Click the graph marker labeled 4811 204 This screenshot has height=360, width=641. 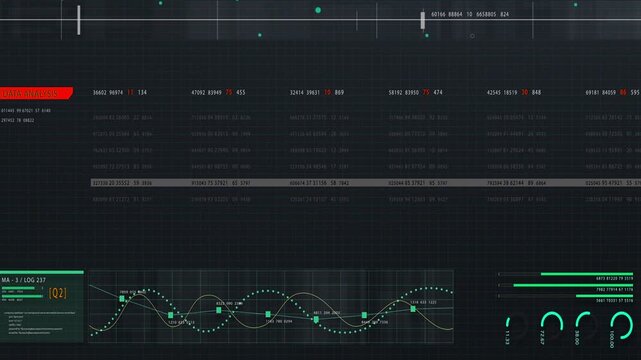(x=316, y=319)
